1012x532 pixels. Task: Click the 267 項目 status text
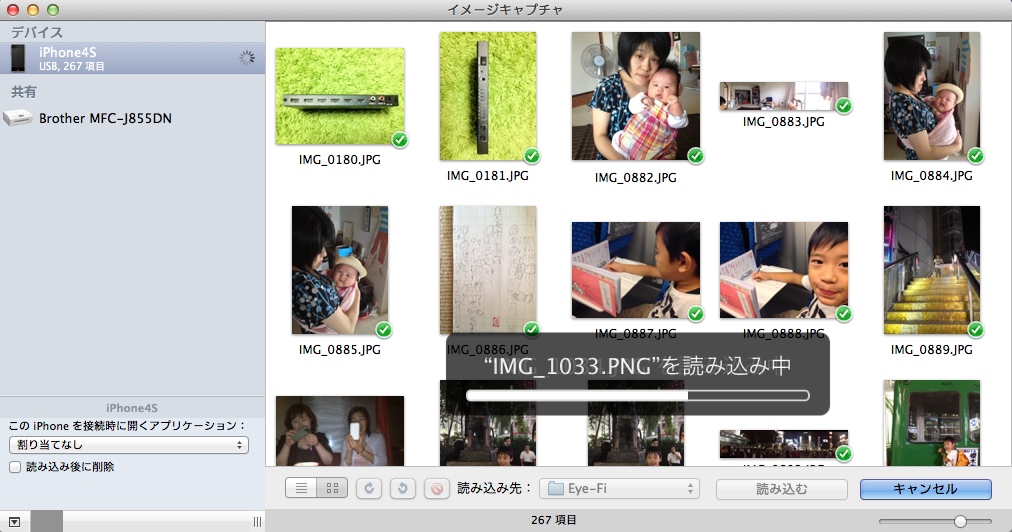[x=554, y=520]
